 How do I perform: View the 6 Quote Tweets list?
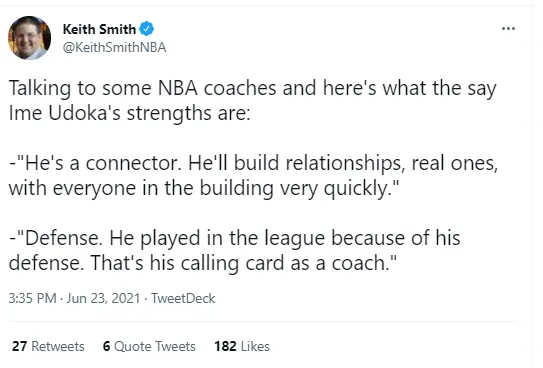pyautogui.click(x=149, y=346)
